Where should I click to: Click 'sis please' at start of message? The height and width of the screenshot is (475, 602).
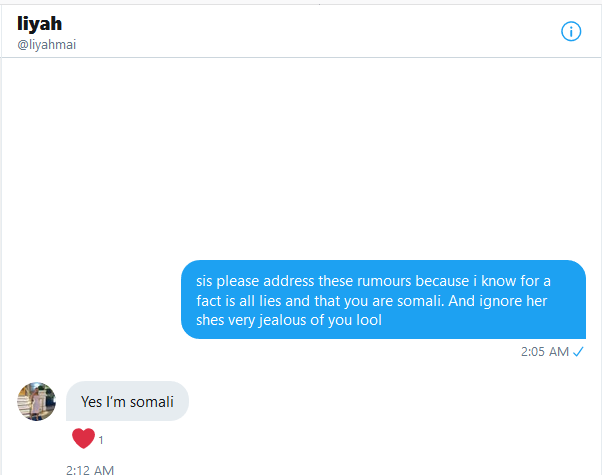tap(227, 281)
